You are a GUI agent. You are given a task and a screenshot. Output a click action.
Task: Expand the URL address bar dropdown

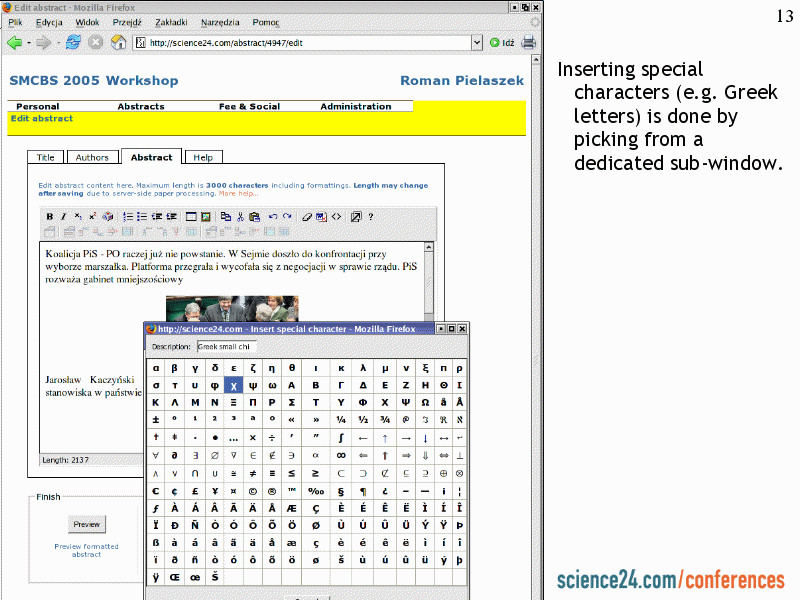pos(477,42)
